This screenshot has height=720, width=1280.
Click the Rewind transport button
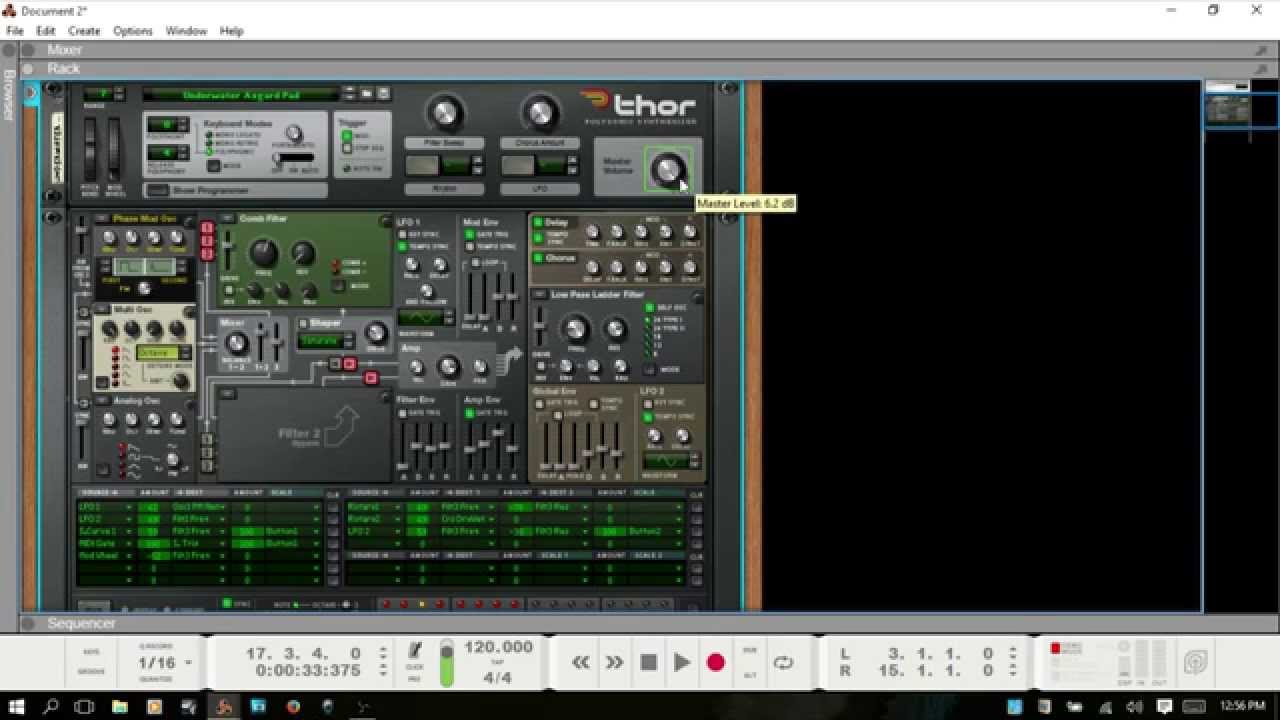[x=580, y=662]
